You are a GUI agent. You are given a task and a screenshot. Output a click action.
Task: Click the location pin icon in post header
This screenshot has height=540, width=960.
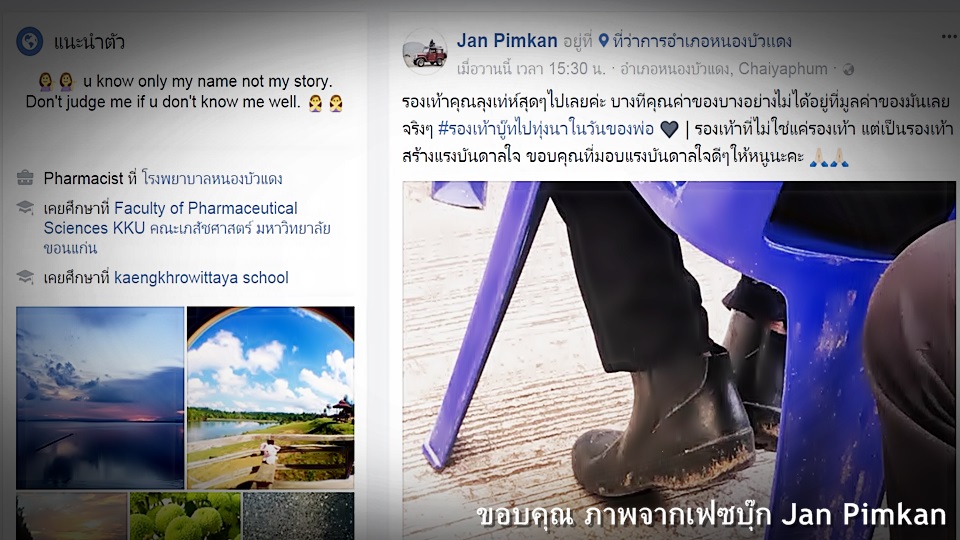[x=604, y=41]
